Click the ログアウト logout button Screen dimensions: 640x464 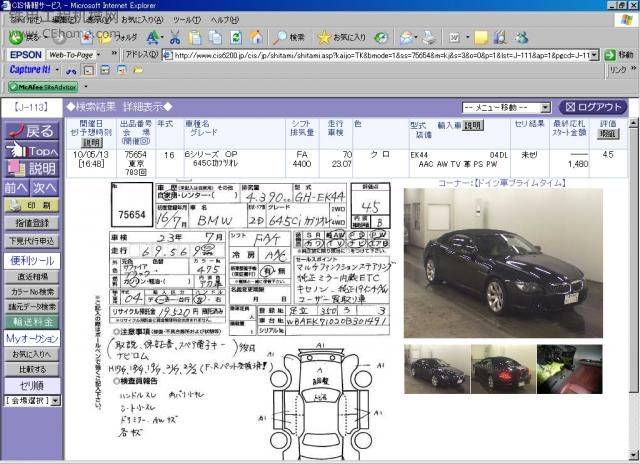point(593,107)
